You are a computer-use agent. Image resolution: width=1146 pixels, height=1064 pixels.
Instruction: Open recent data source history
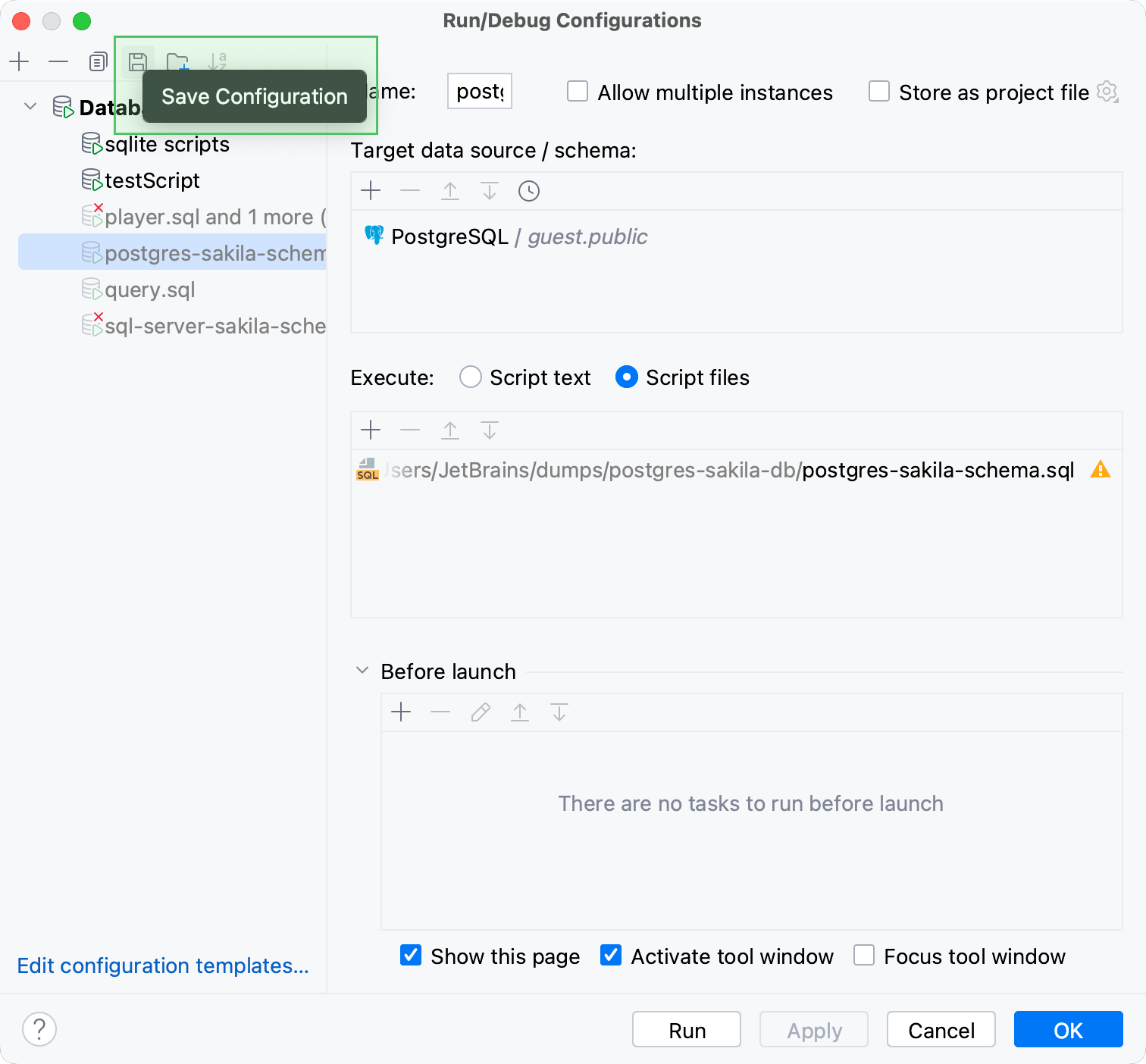coord(528,191)
